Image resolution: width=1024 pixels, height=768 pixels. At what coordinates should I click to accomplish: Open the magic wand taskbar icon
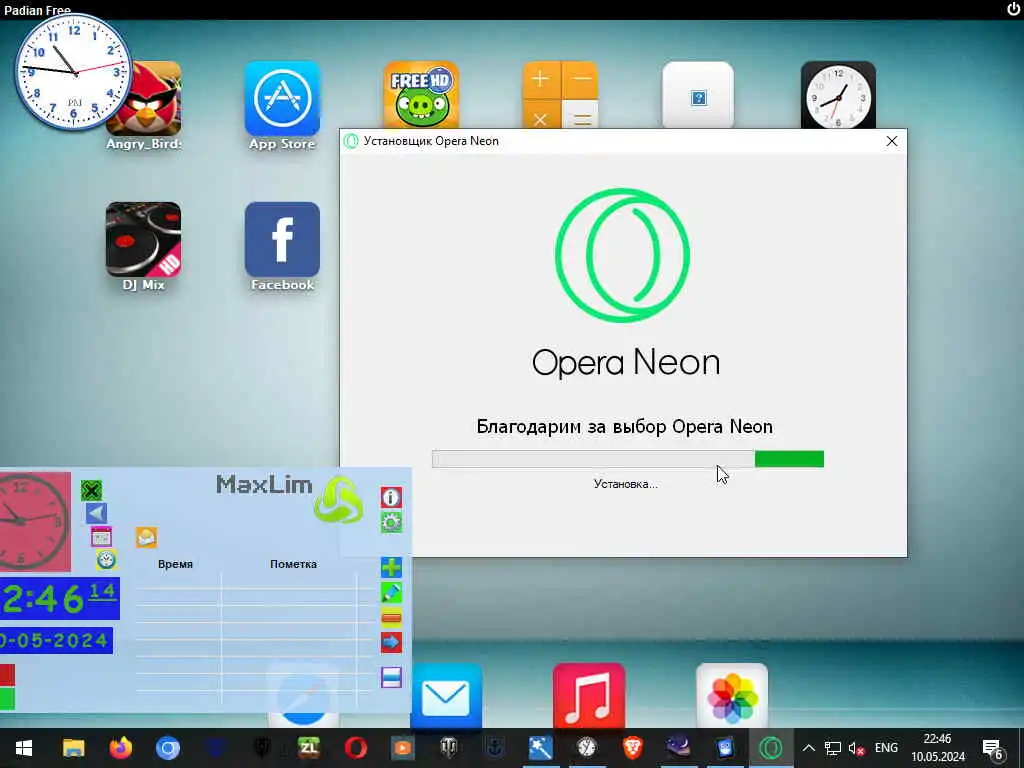[540, 748]
